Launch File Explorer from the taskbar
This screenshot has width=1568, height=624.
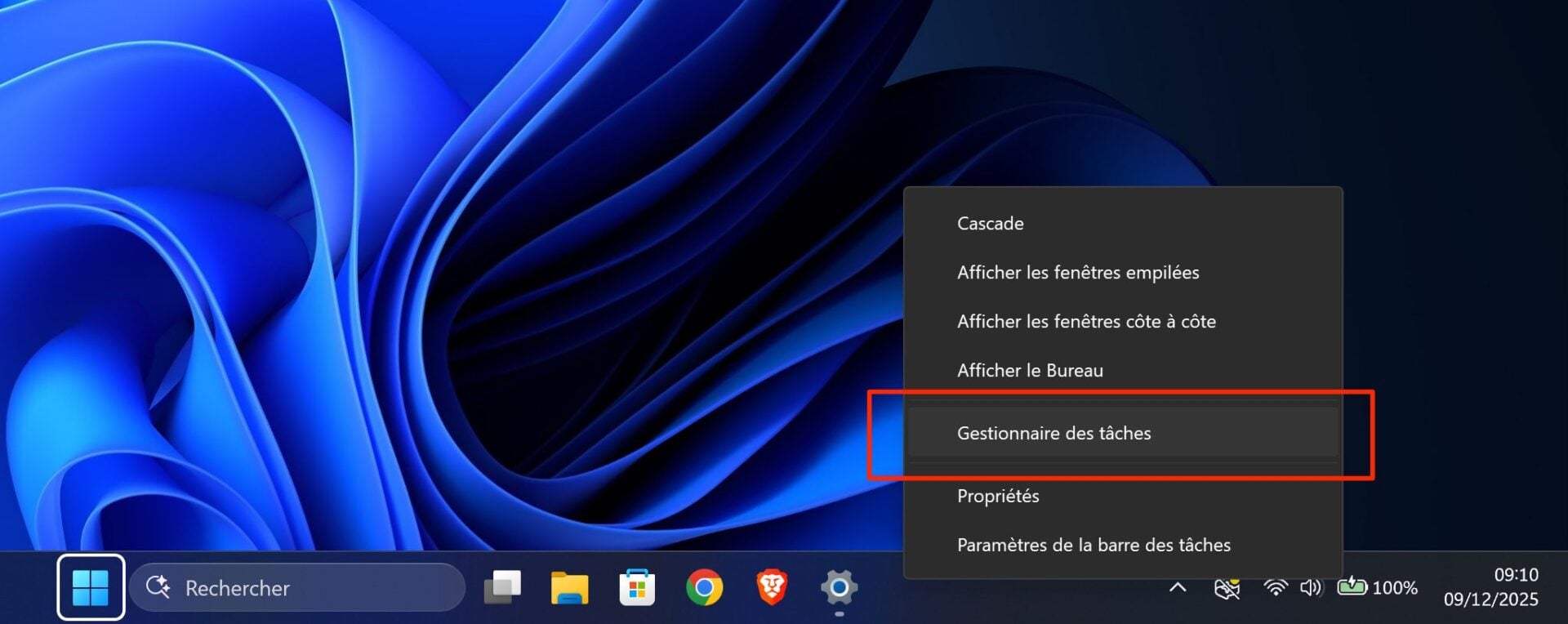[x=569, y=587]
